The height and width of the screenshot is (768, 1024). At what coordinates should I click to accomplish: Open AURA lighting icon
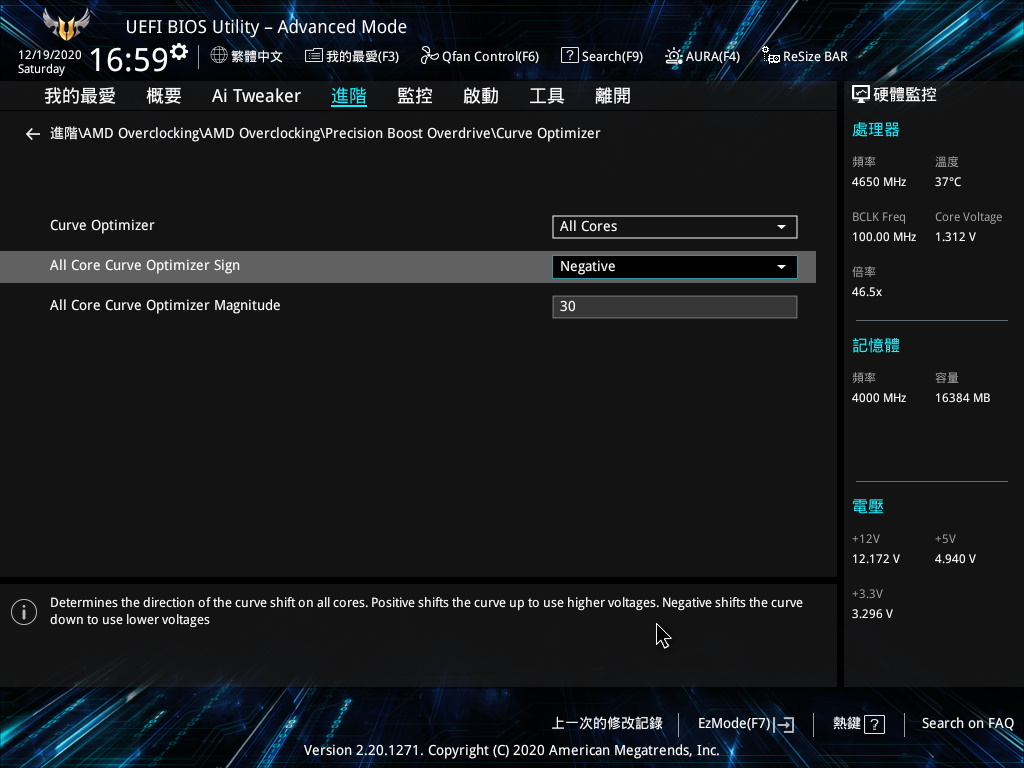(673, 56)
